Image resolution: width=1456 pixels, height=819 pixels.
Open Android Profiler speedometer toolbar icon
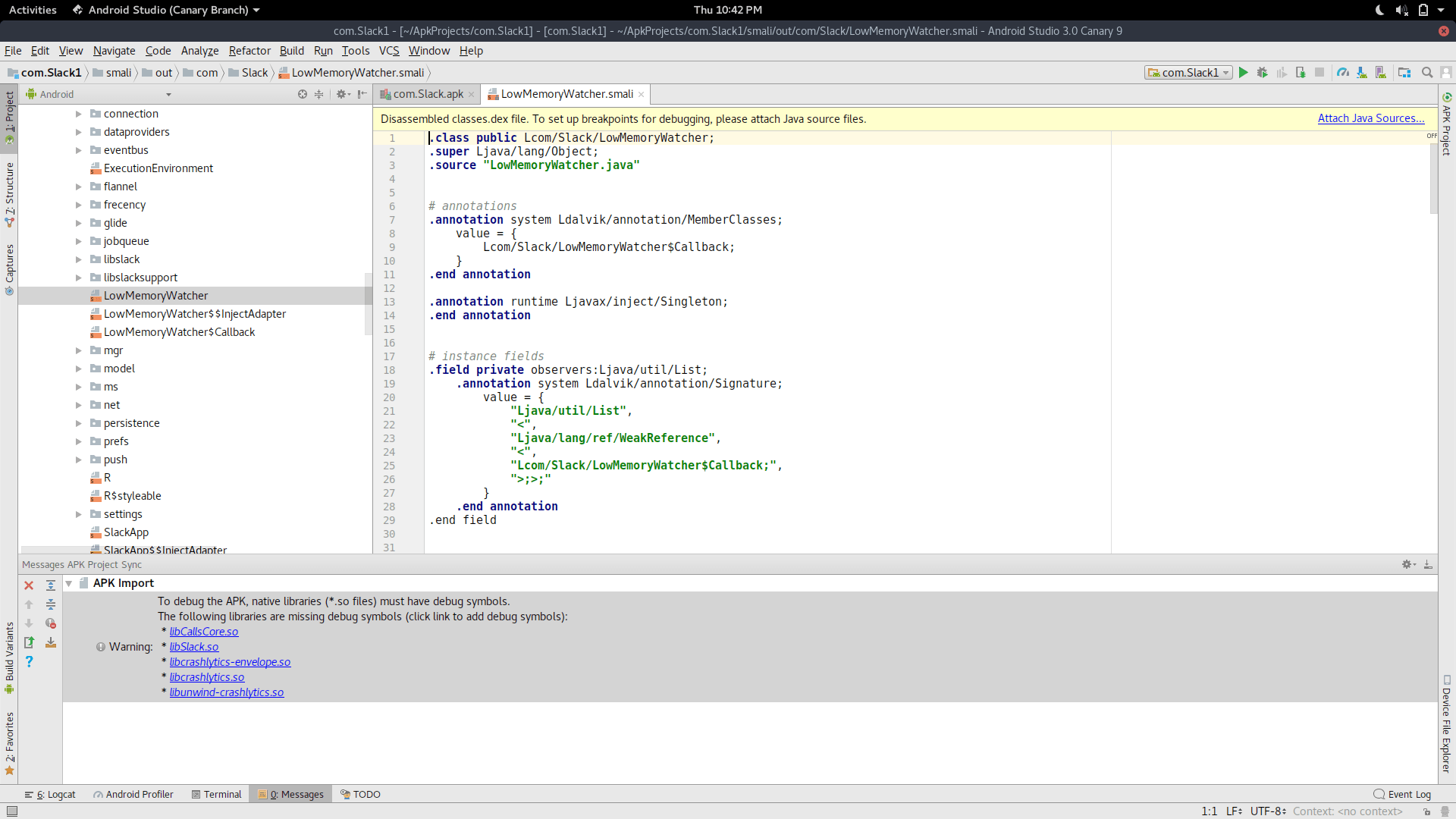1343,73
